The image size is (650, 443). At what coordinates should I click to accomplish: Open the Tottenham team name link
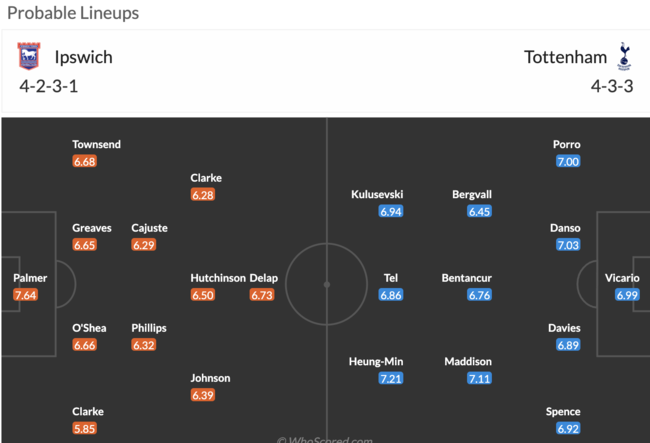pos(565,57)
